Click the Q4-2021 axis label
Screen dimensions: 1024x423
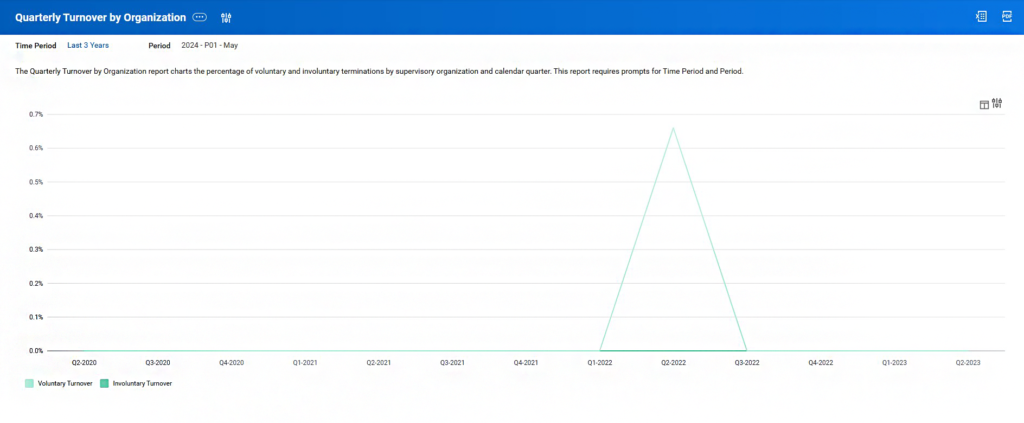pos(526,362)
